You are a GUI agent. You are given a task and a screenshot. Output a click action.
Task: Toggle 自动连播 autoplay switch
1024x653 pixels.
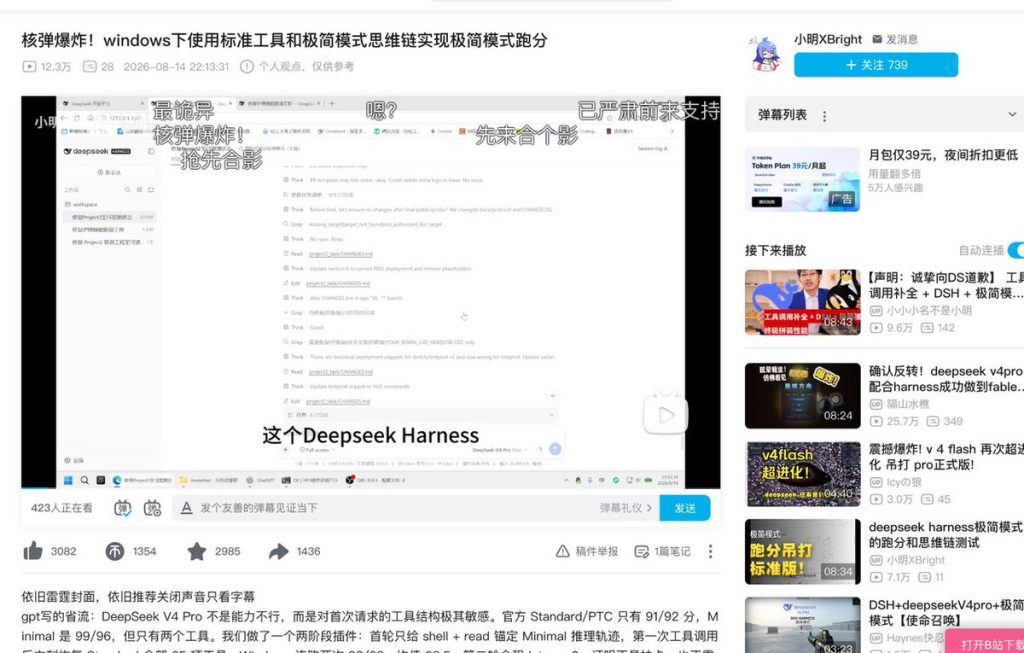(1015, 250)
